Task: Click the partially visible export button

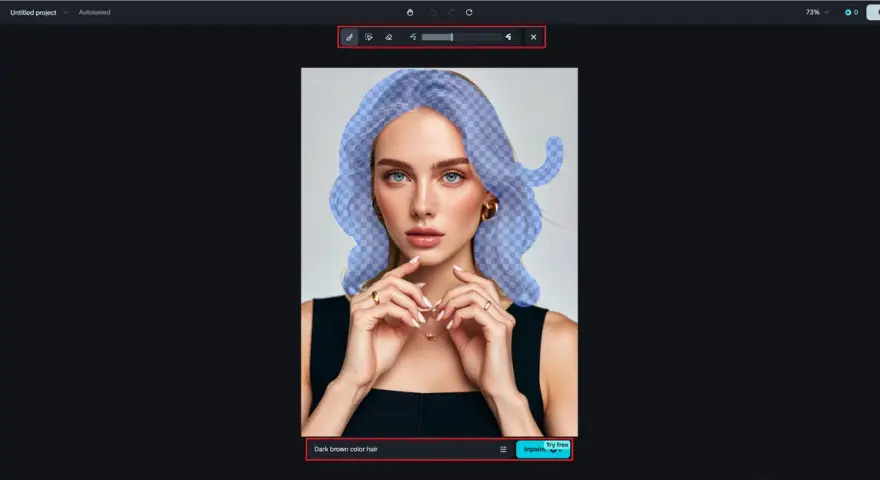Action: click(874, 12)
